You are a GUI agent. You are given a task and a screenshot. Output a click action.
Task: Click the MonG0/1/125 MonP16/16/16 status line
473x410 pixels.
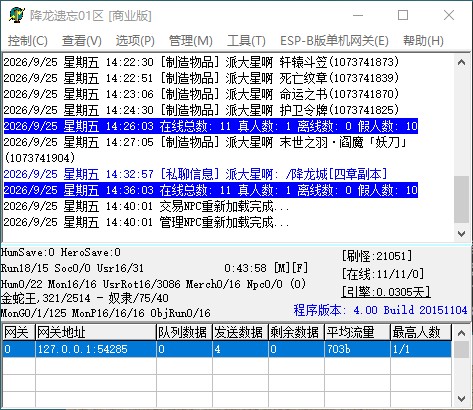coord(106,313)
